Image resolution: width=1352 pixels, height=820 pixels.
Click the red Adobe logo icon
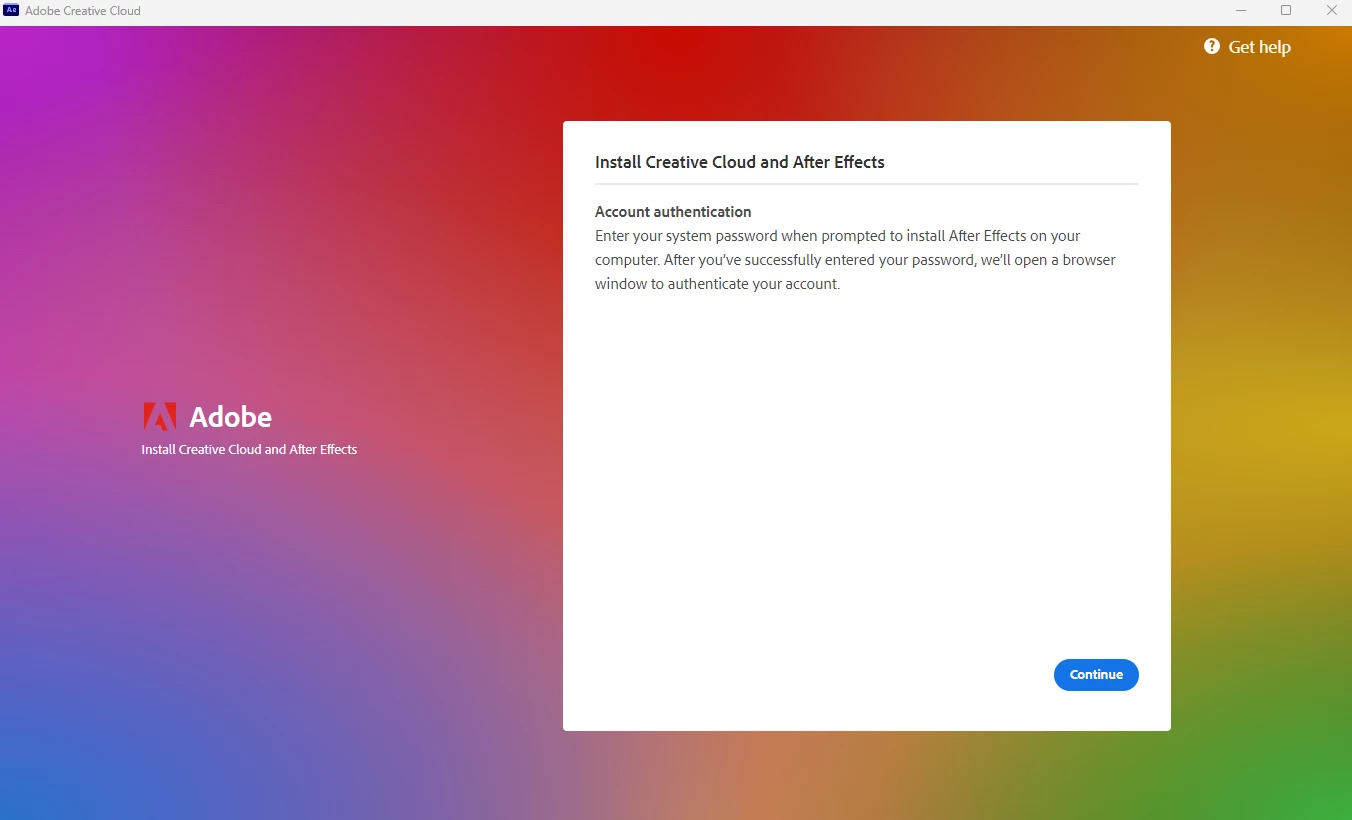click(x=159, y=416)
